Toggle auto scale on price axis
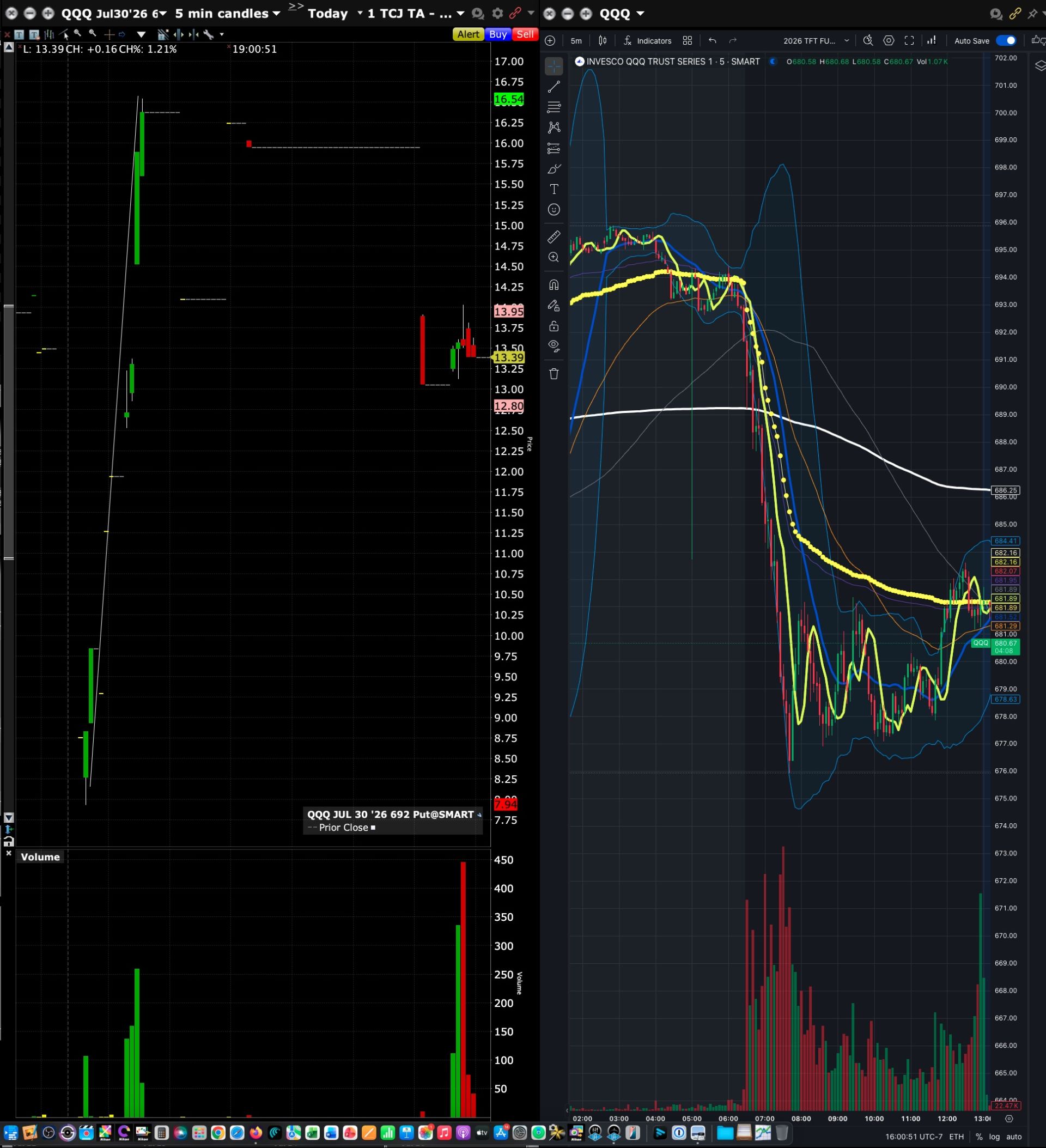 (x=1013, y=1137)
